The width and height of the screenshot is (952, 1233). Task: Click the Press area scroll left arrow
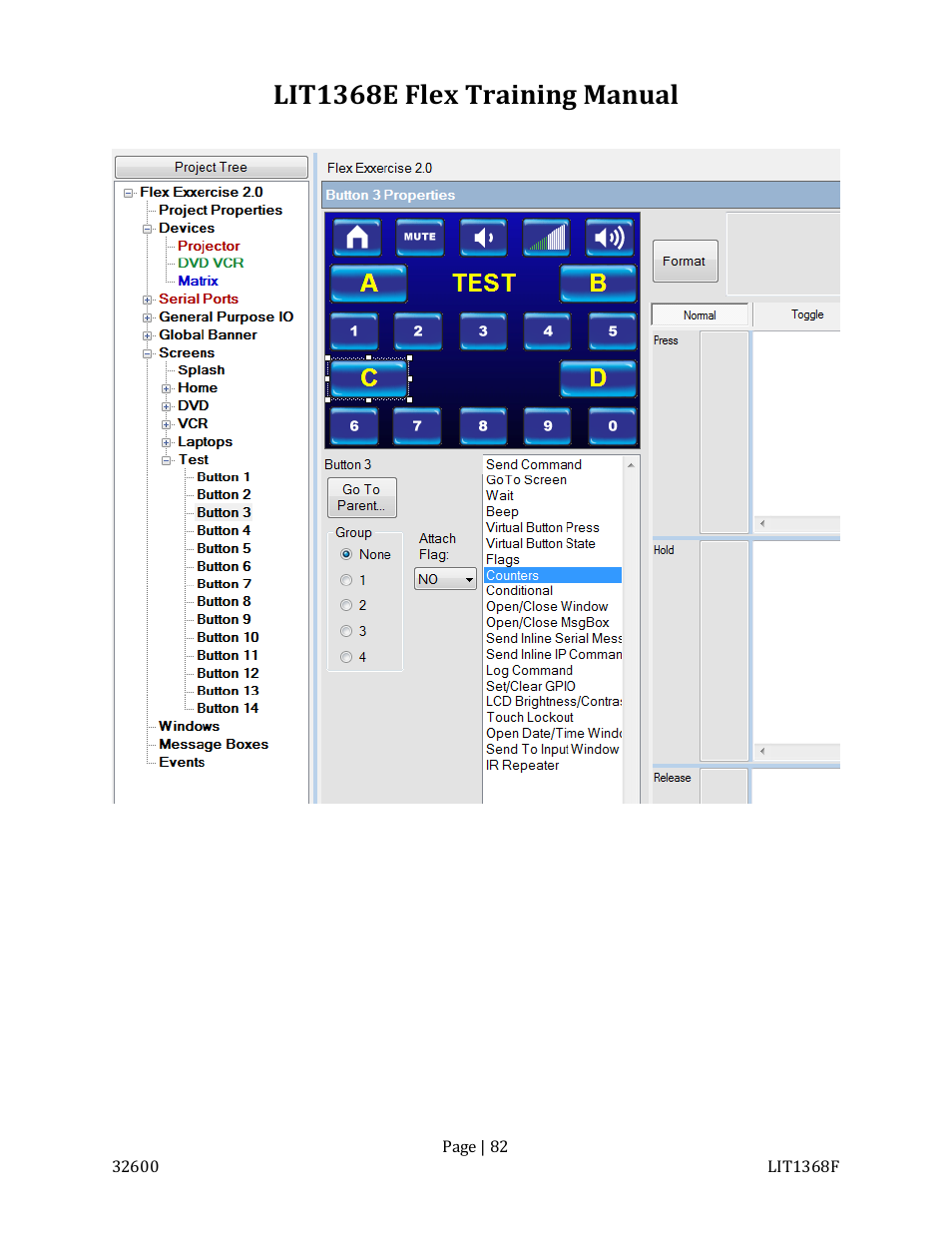coord(762,523)
